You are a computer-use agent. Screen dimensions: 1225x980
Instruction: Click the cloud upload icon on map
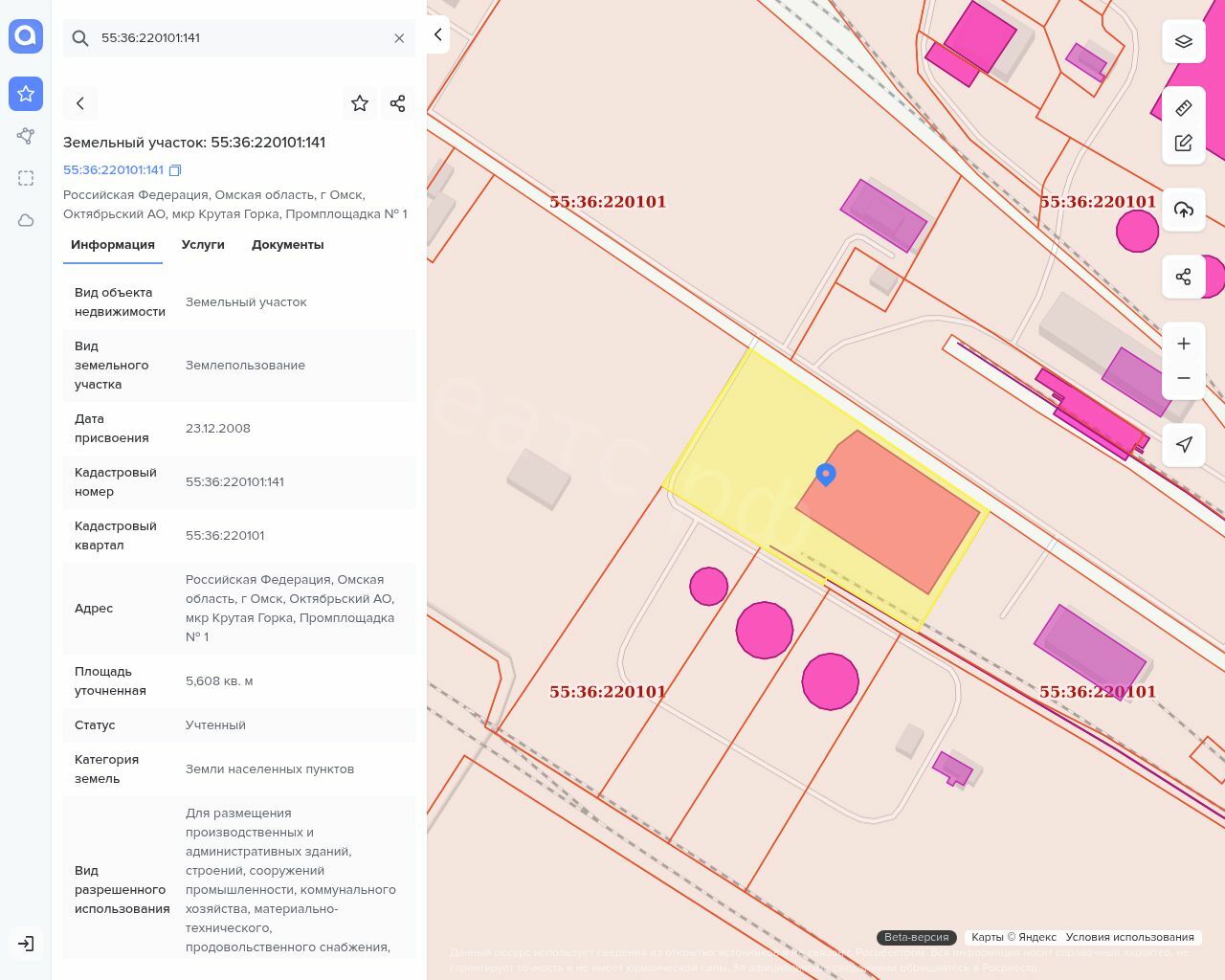(x=1184, y=210)
